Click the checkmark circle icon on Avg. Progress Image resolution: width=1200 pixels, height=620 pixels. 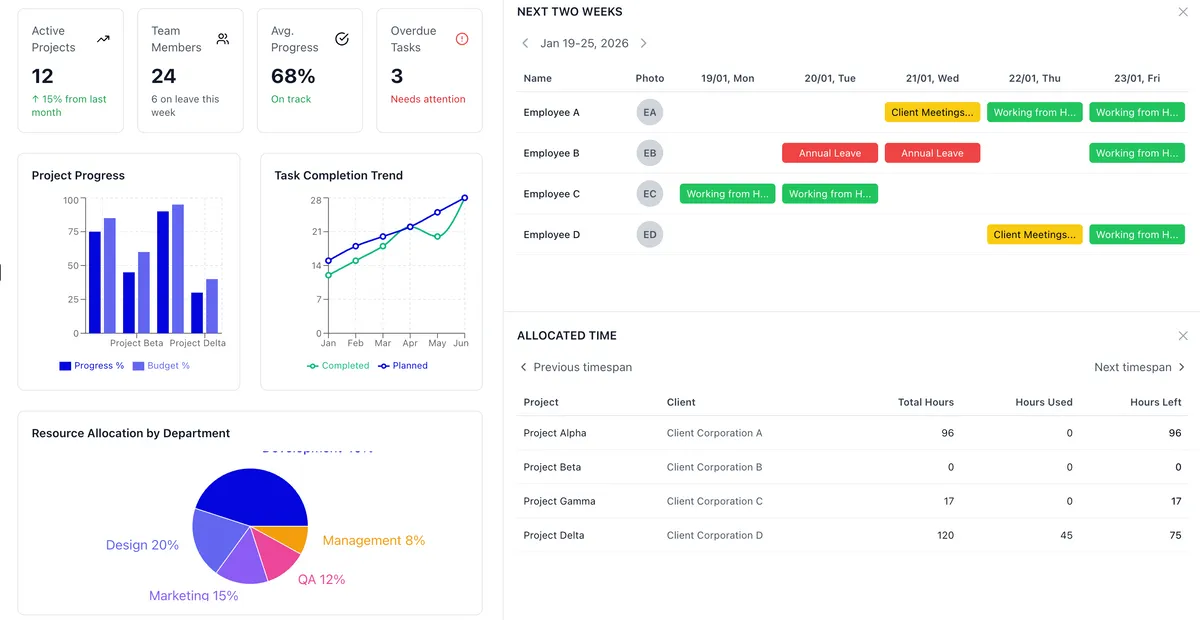point(342,39)
